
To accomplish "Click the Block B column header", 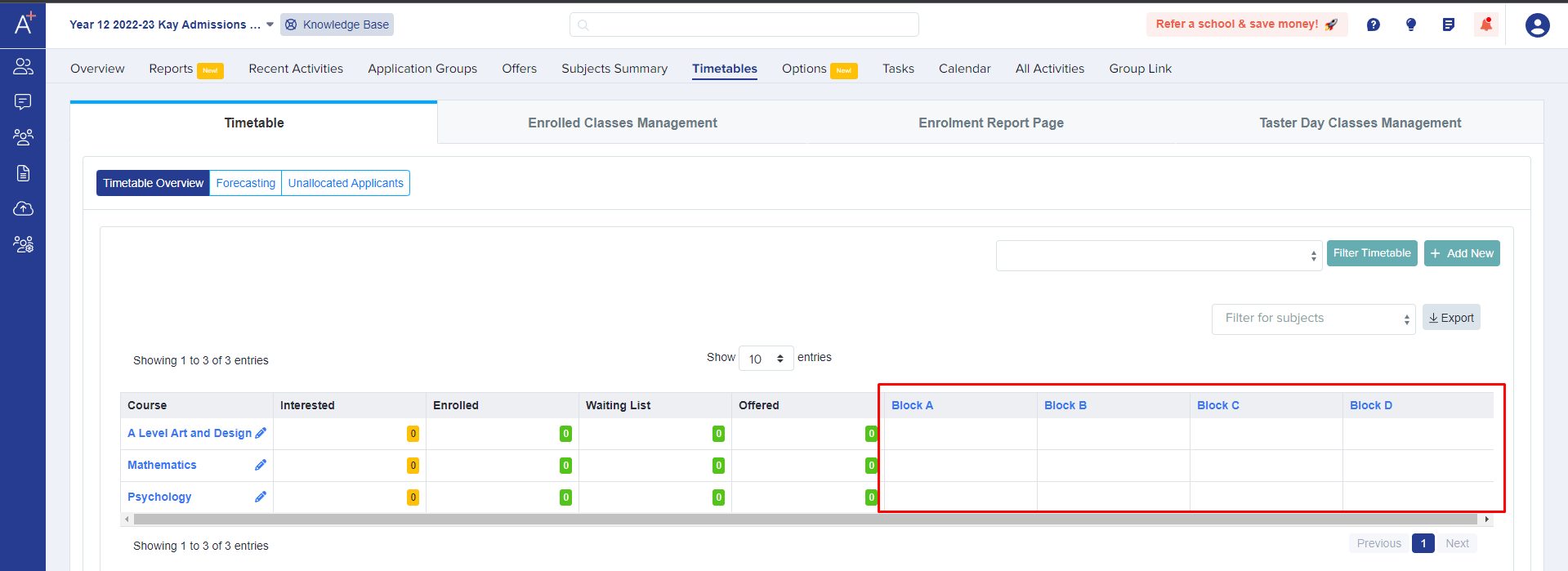I will (1065, 405).
